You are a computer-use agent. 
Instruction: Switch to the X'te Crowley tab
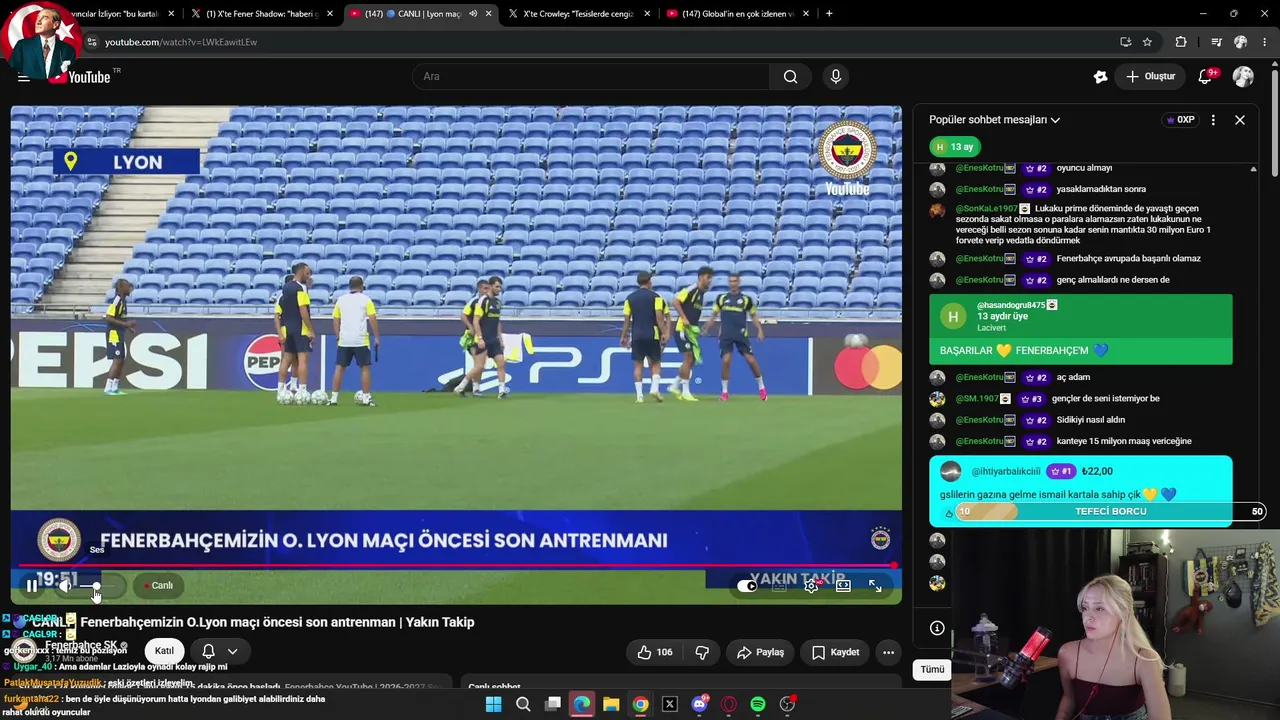[580, 14]
